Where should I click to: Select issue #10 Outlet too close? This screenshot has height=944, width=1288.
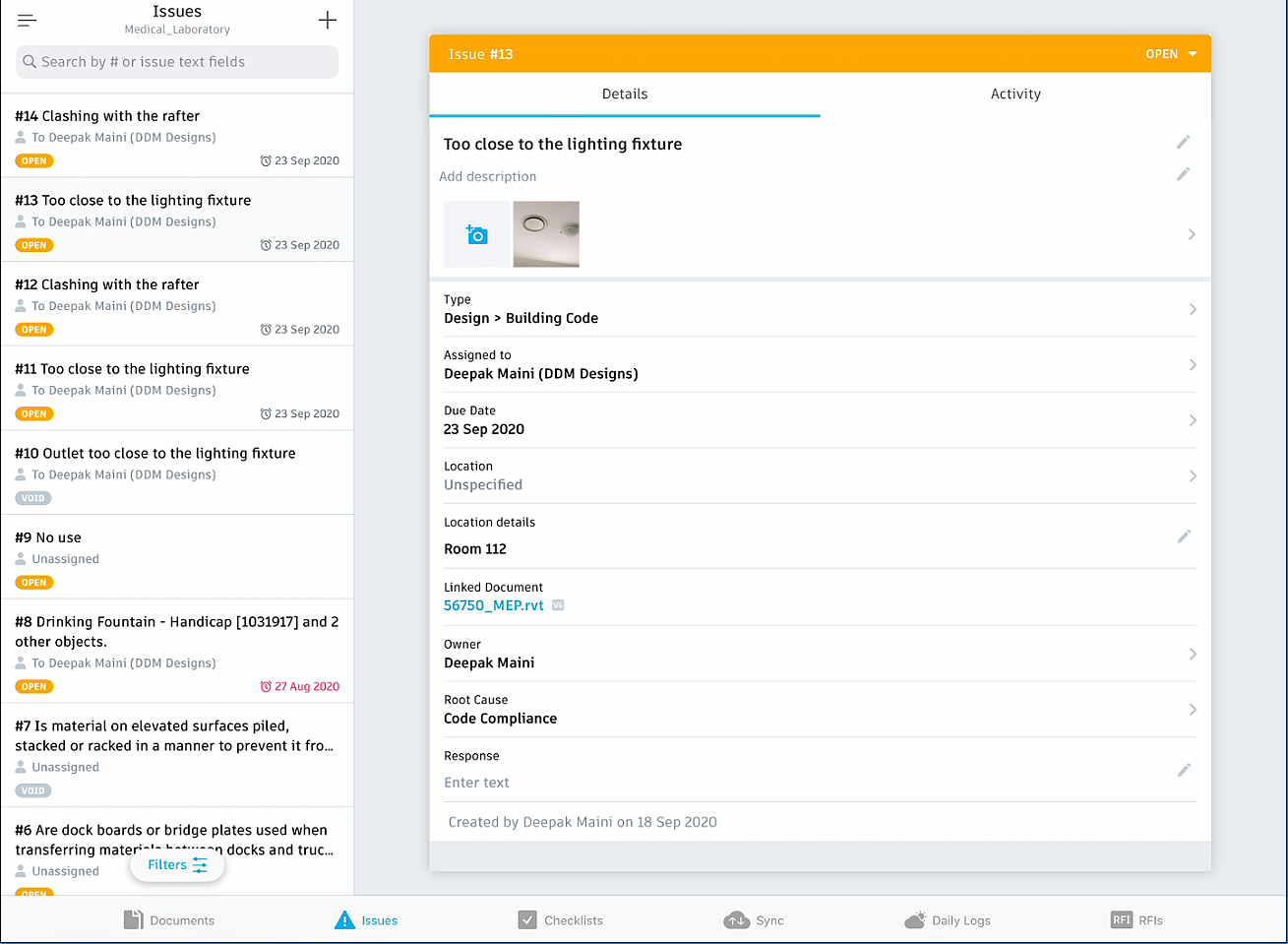[177, 473]
